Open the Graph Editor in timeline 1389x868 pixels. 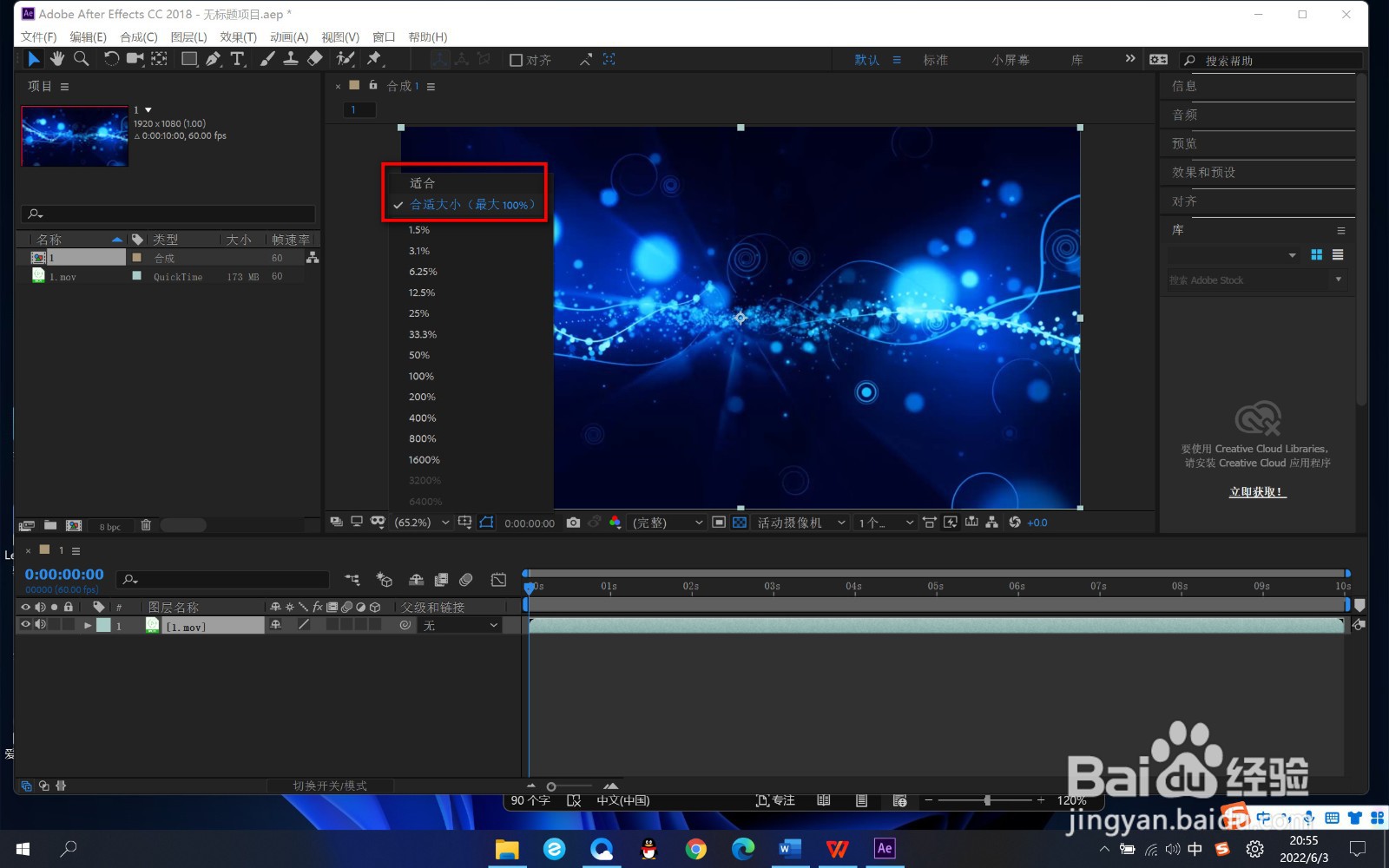pyautogui.click(x=498, y=579)
